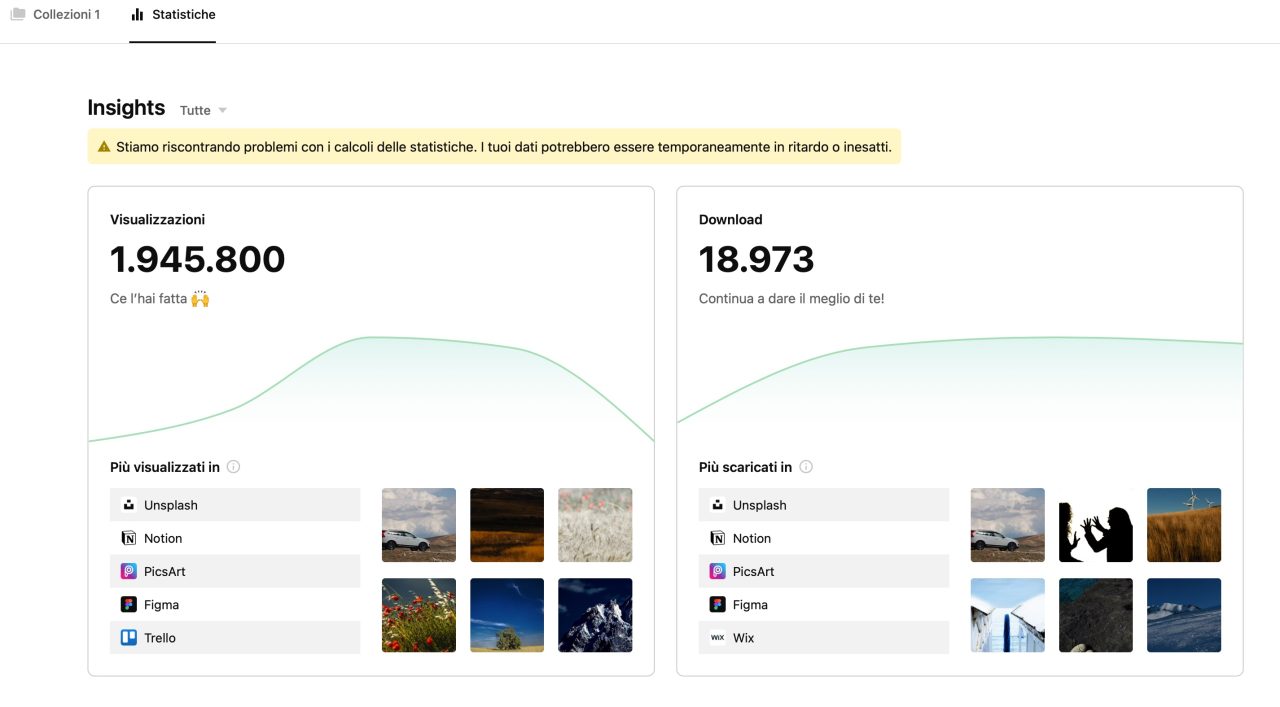
Task: Open snowy blue mountain thumbnail in downloads
Action: (x=1184, y=615)
